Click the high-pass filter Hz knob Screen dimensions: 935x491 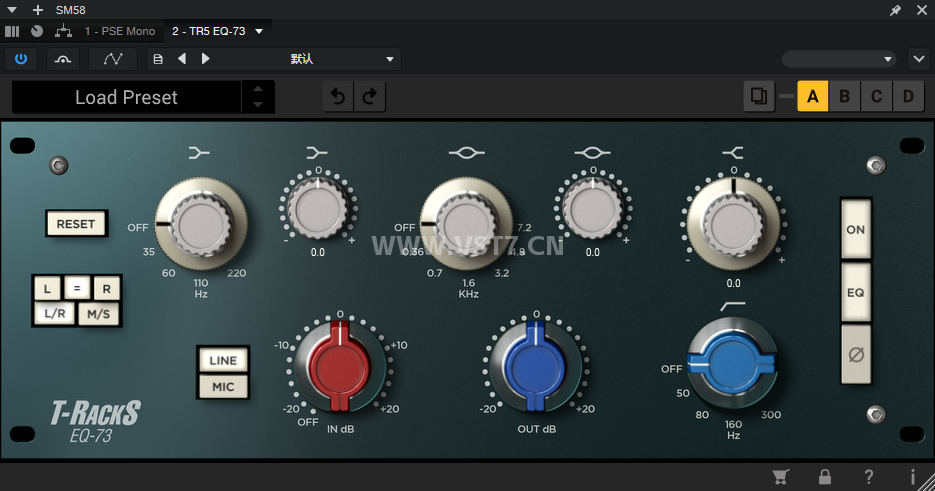click(733, 363)
